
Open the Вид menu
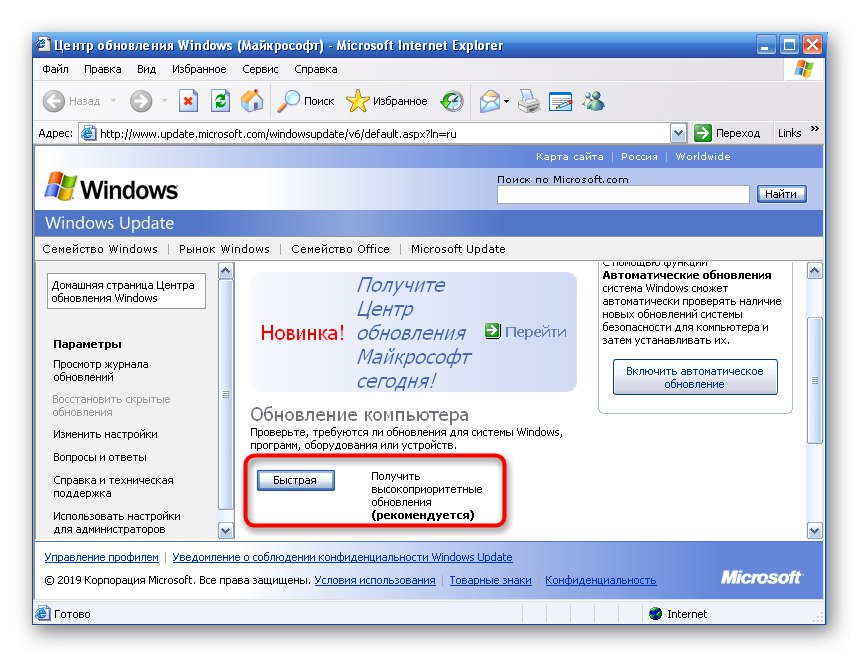tap(146, 69)
